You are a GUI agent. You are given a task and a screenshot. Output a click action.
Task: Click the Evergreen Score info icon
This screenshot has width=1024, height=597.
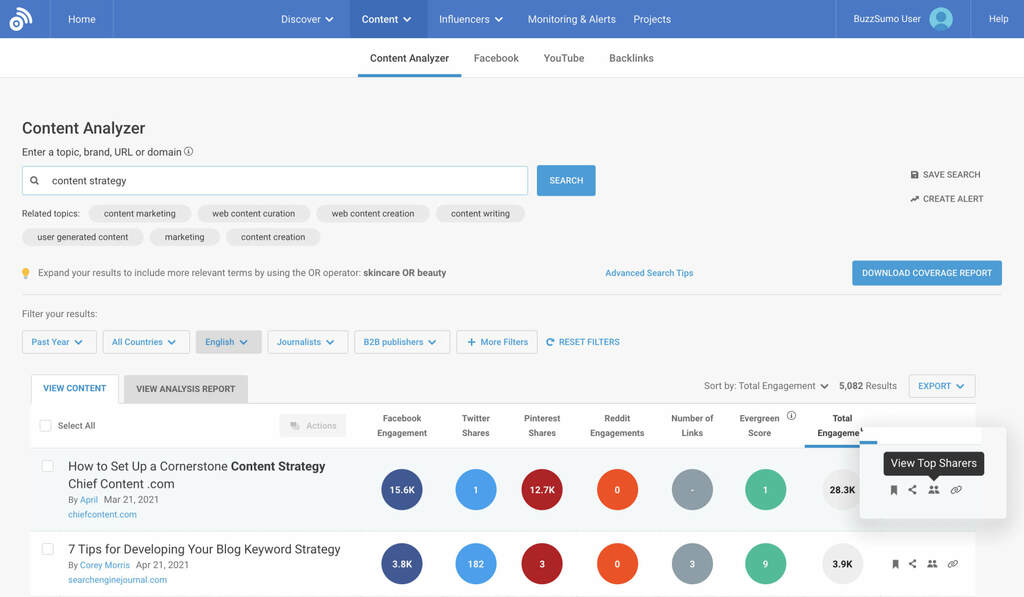point(791,415)
